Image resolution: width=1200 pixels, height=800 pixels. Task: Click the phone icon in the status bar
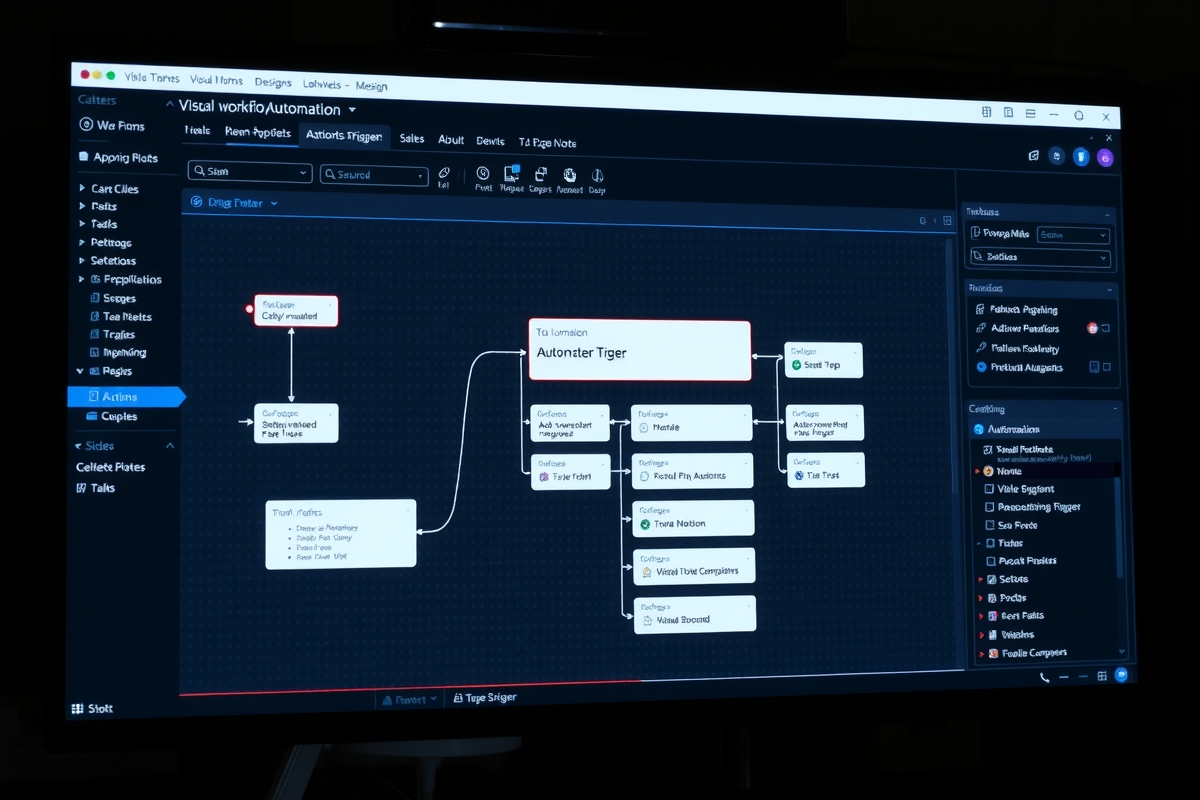tap(1045, 677)
